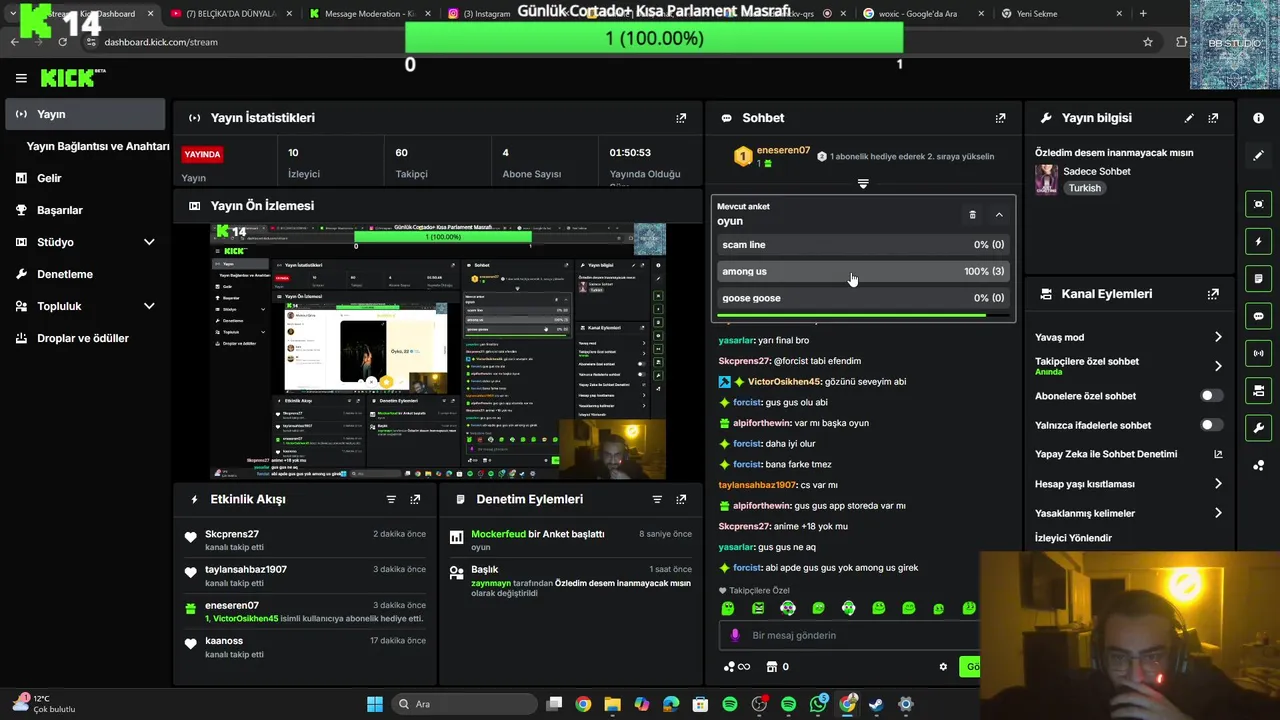The height and width of the screenshot is (720, 1280).
Task: Open filter options for Etkinlik Akışı
Action: click(x=391, y=499)
